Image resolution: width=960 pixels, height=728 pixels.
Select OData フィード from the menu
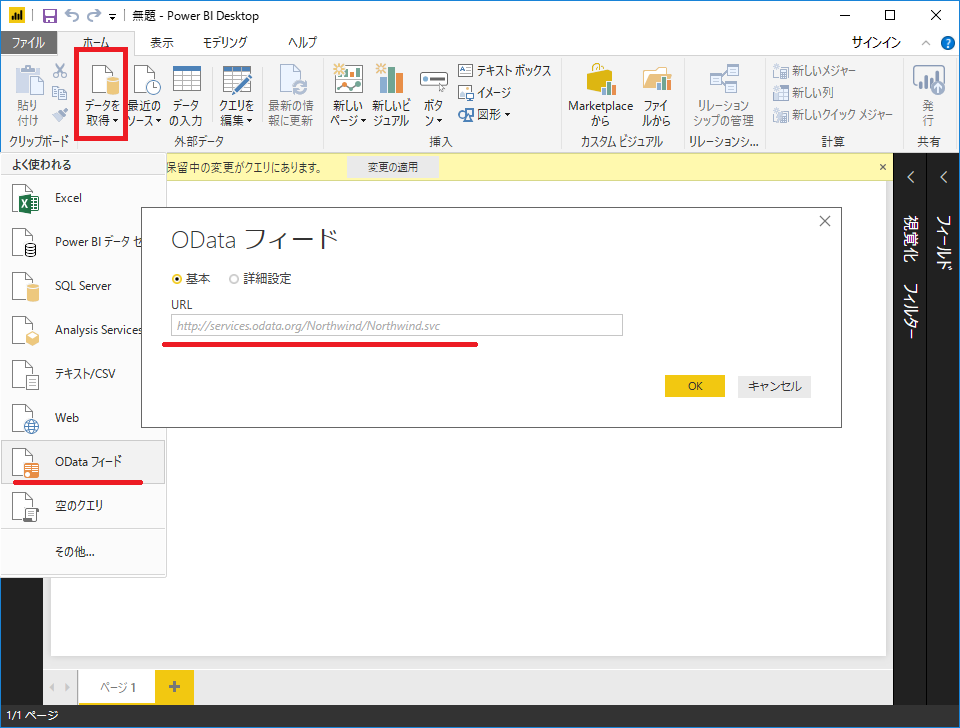(83, 462)
